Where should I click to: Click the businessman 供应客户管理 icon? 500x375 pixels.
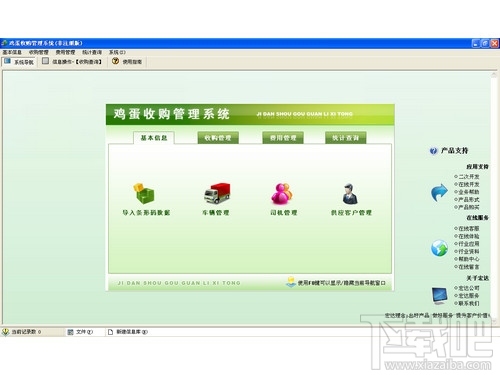coord(350,193)
